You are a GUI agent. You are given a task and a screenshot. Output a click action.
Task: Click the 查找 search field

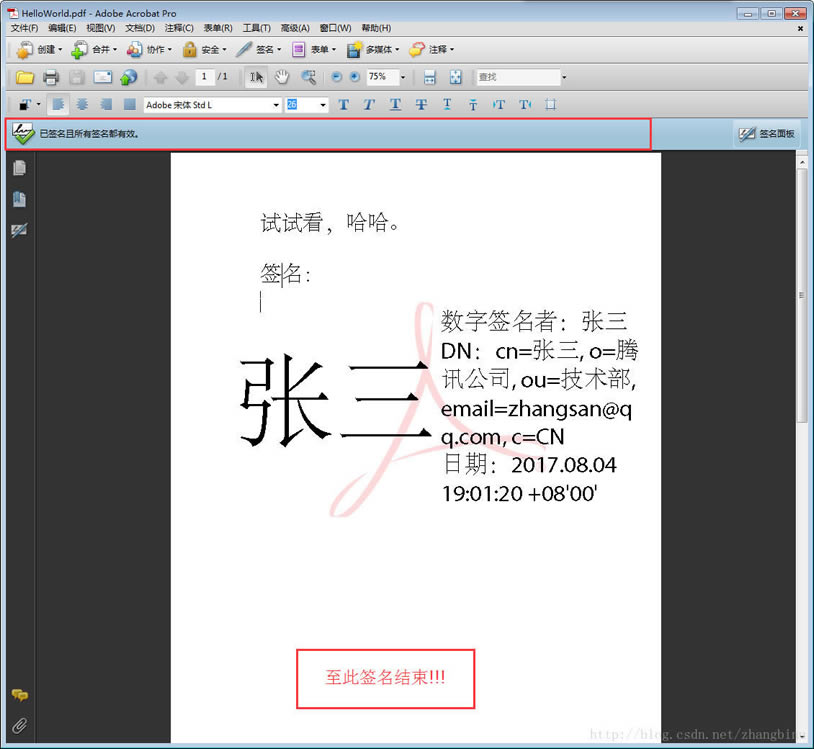click(518, 77)
